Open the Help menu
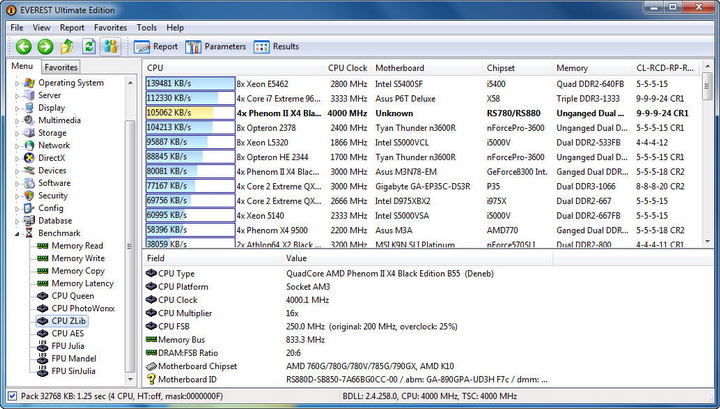Screen dimensions: 720x409 click(175, 28)
